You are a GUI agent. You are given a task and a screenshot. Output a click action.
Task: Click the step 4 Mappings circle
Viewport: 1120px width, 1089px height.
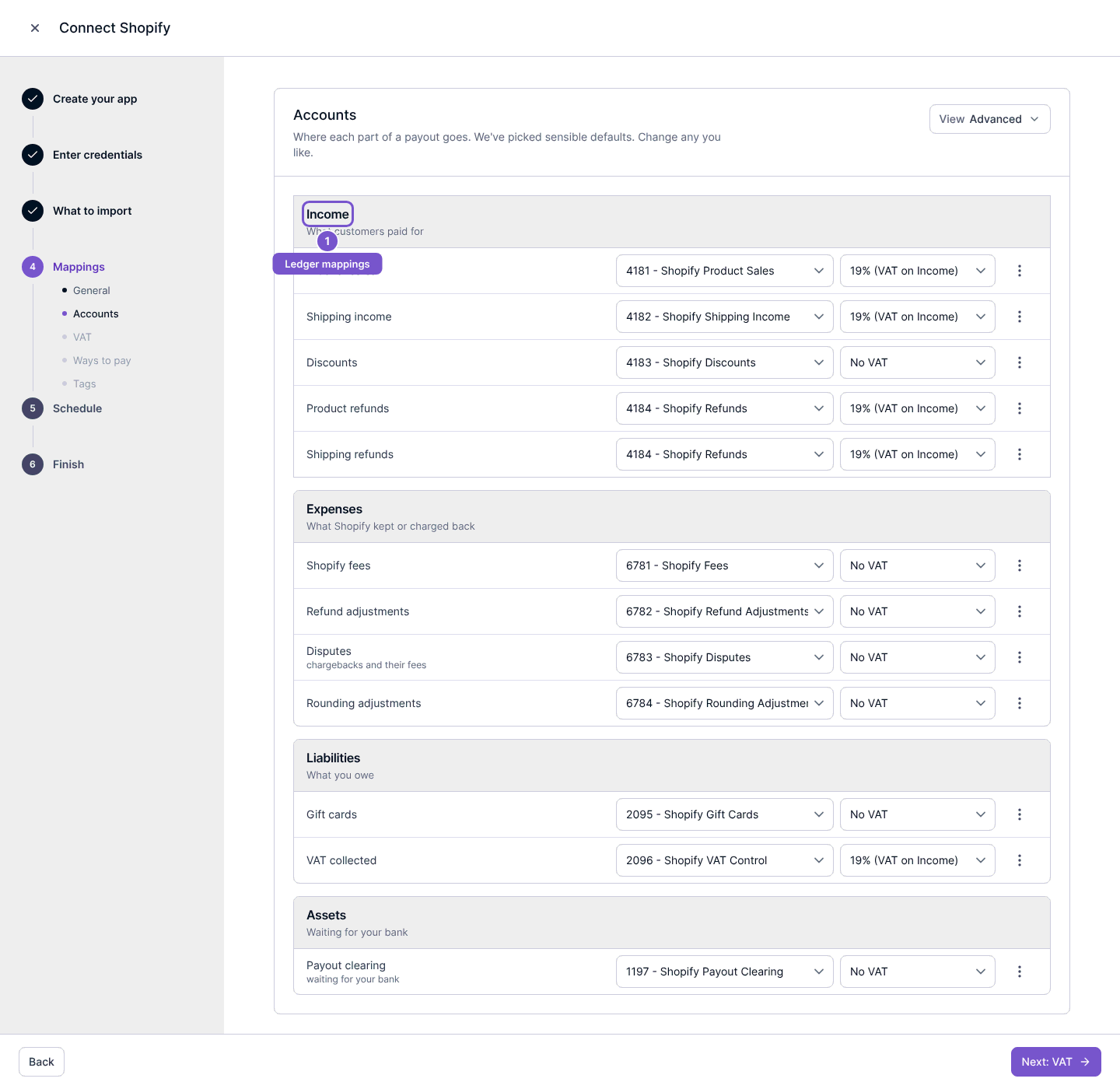(33, 267)
